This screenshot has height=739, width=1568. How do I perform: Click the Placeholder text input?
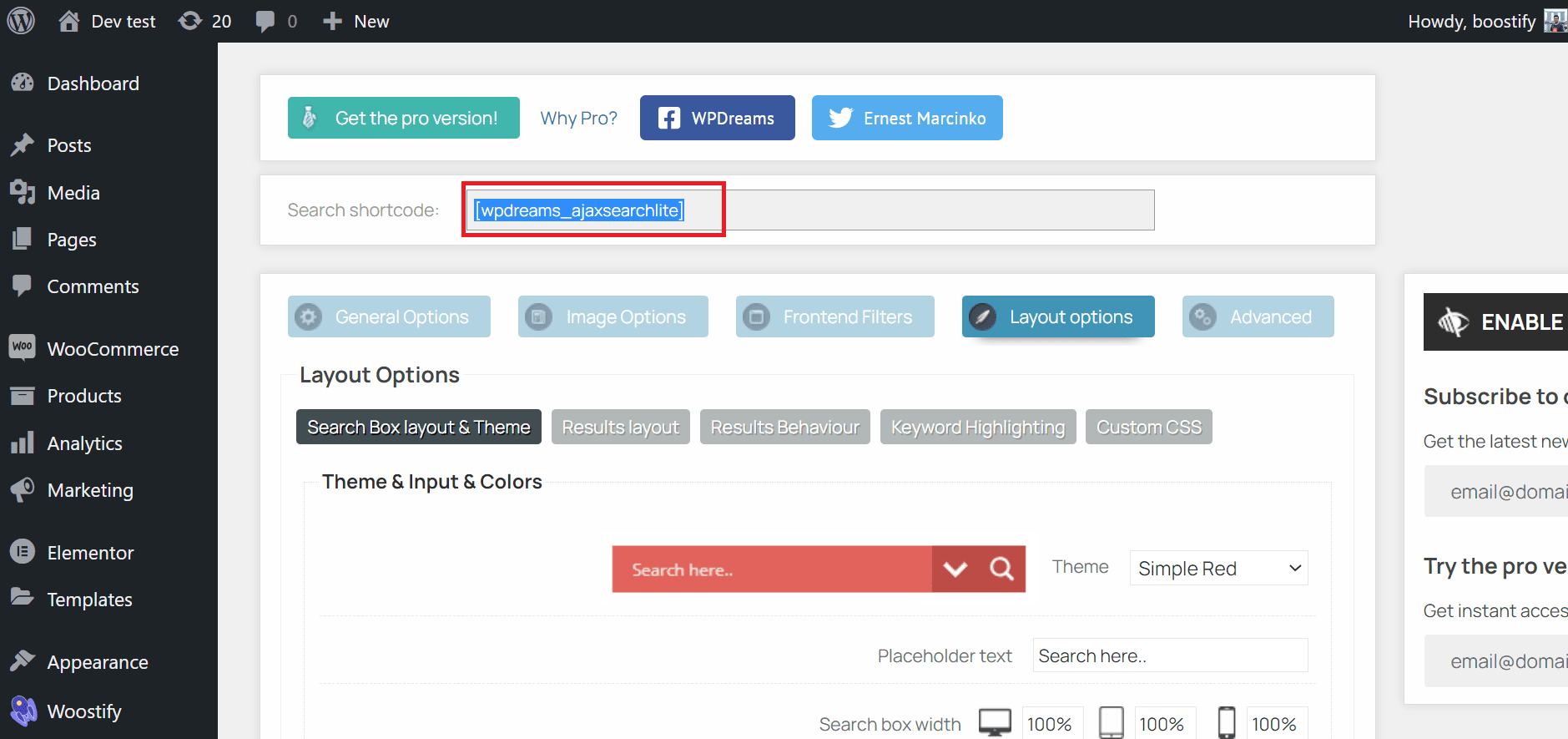tap(1170, 655)
